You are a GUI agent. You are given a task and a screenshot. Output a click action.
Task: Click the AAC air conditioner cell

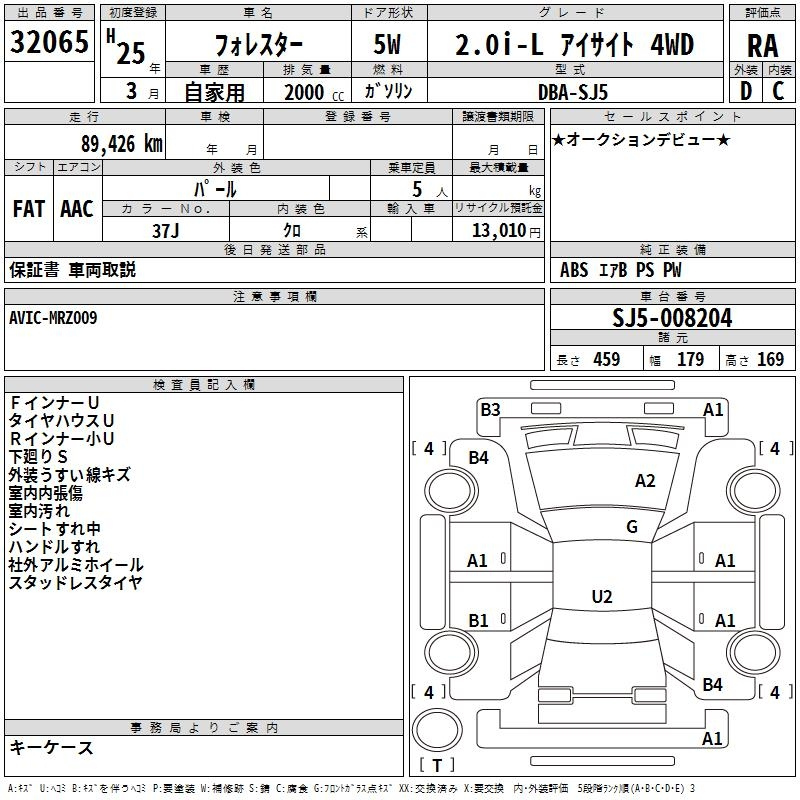(77, 209)
